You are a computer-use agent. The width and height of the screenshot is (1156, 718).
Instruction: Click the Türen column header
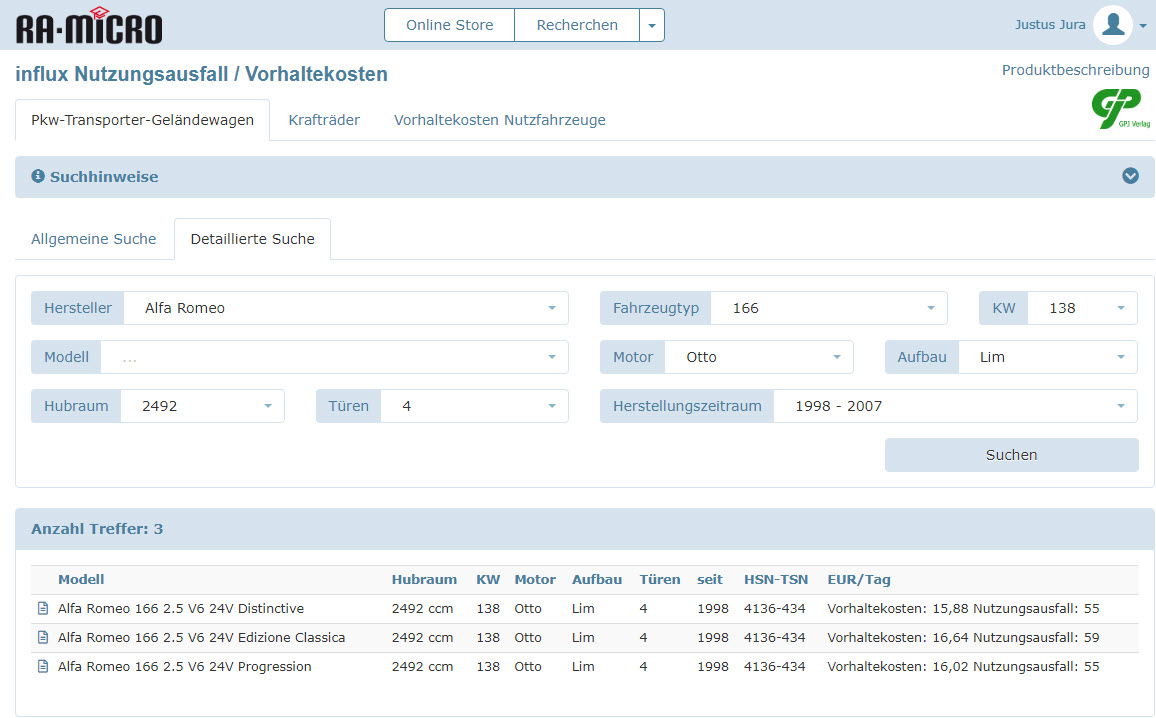click(x=660, y=579)
